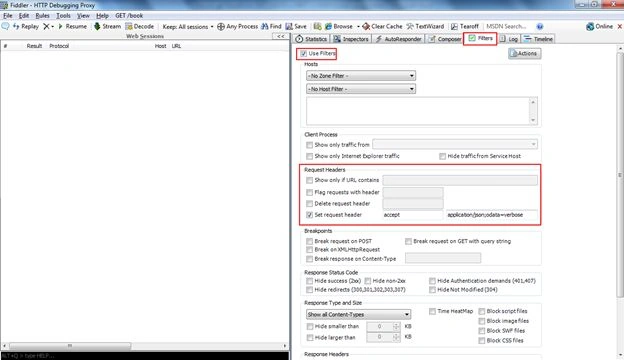Open the Help menu
Screen dimensions: 624x360
(102, 16)
